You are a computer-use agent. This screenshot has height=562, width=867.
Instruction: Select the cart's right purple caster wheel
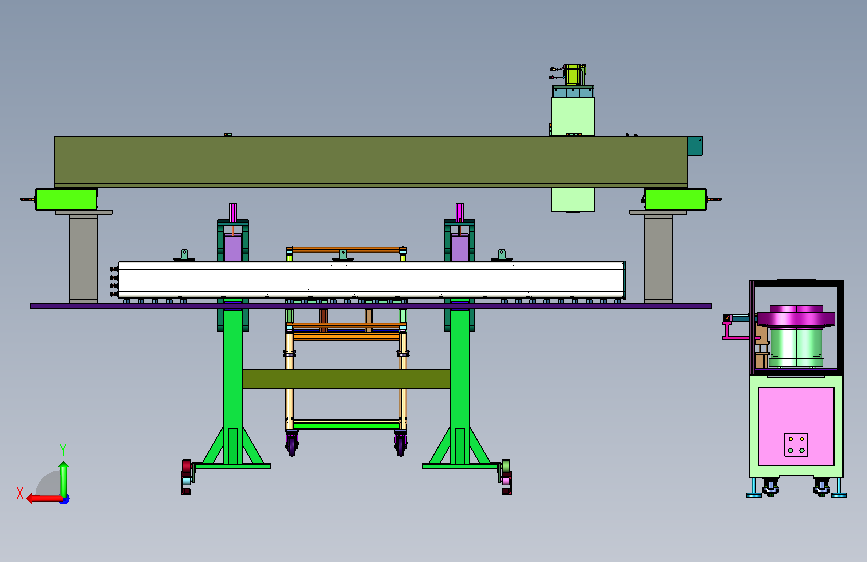click(400, 444)
